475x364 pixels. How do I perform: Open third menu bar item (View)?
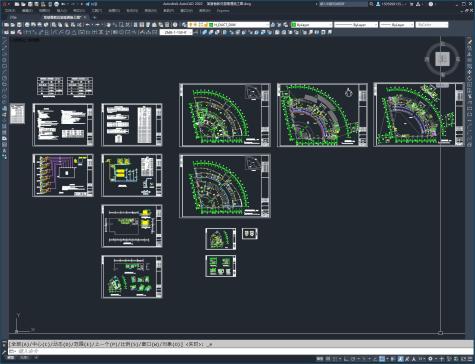click(x=44, y=11)
